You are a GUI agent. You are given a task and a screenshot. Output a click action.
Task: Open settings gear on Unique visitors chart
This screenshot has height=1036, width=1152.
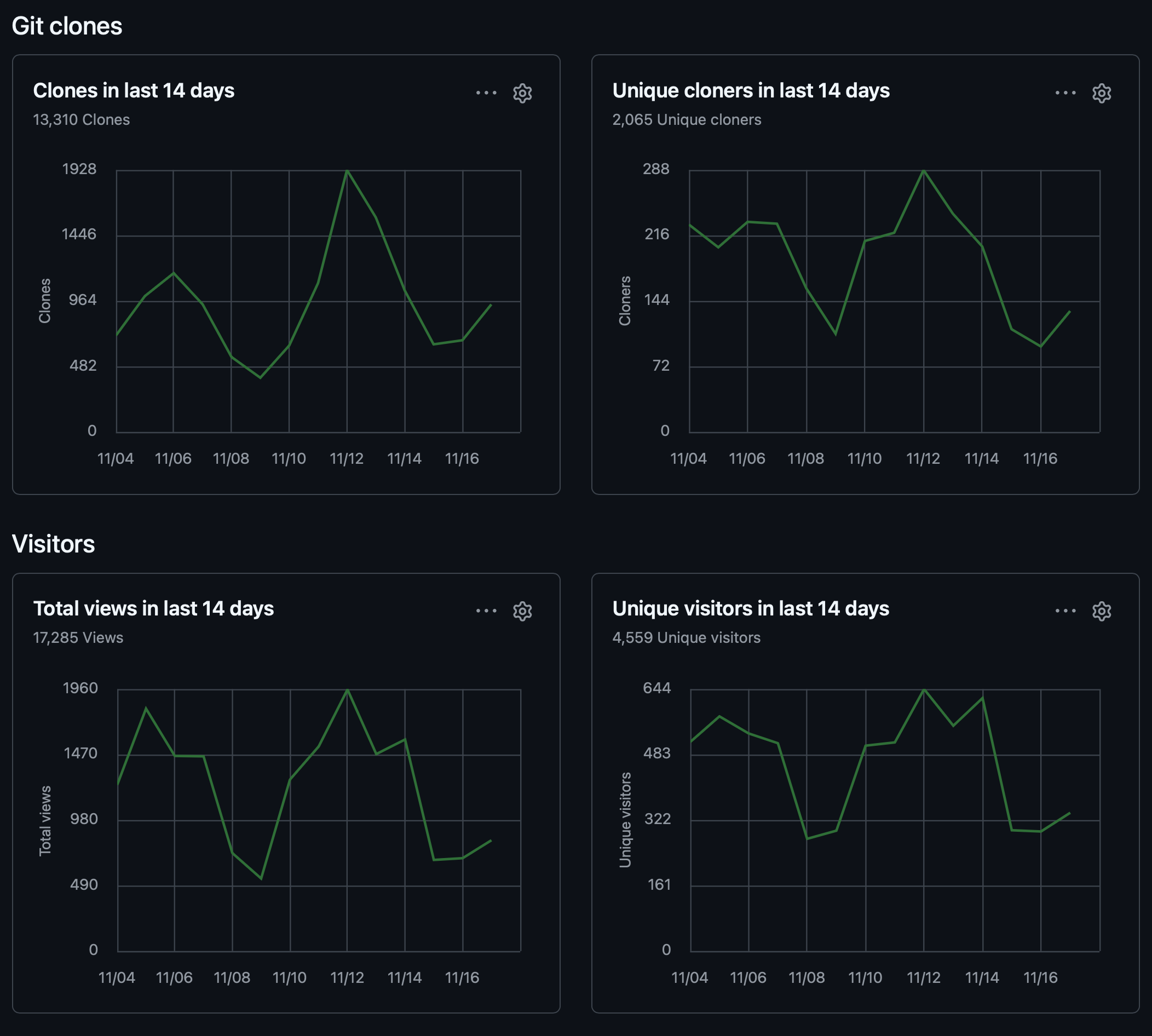[x=1101, y=611]
